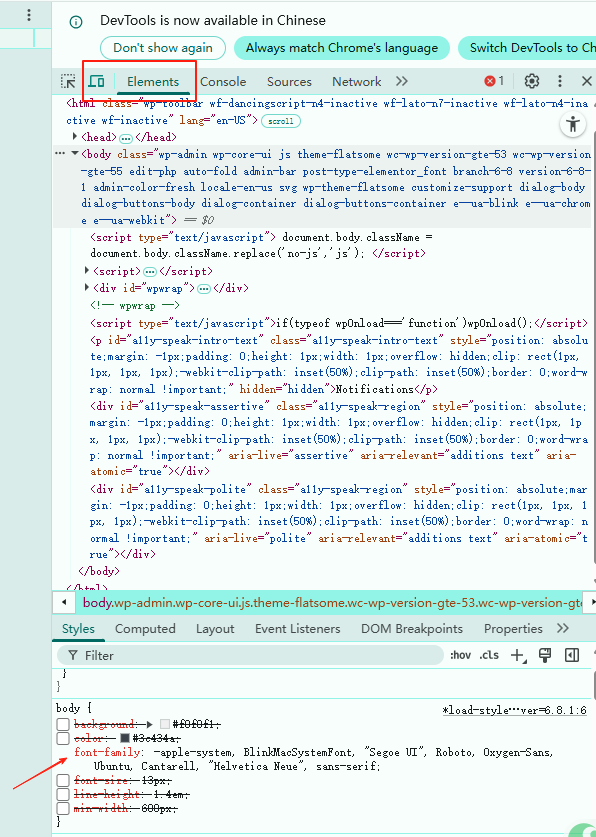The image size is (596, 837).
Task: Switch to the Elements tab
Action: point(153,82)
